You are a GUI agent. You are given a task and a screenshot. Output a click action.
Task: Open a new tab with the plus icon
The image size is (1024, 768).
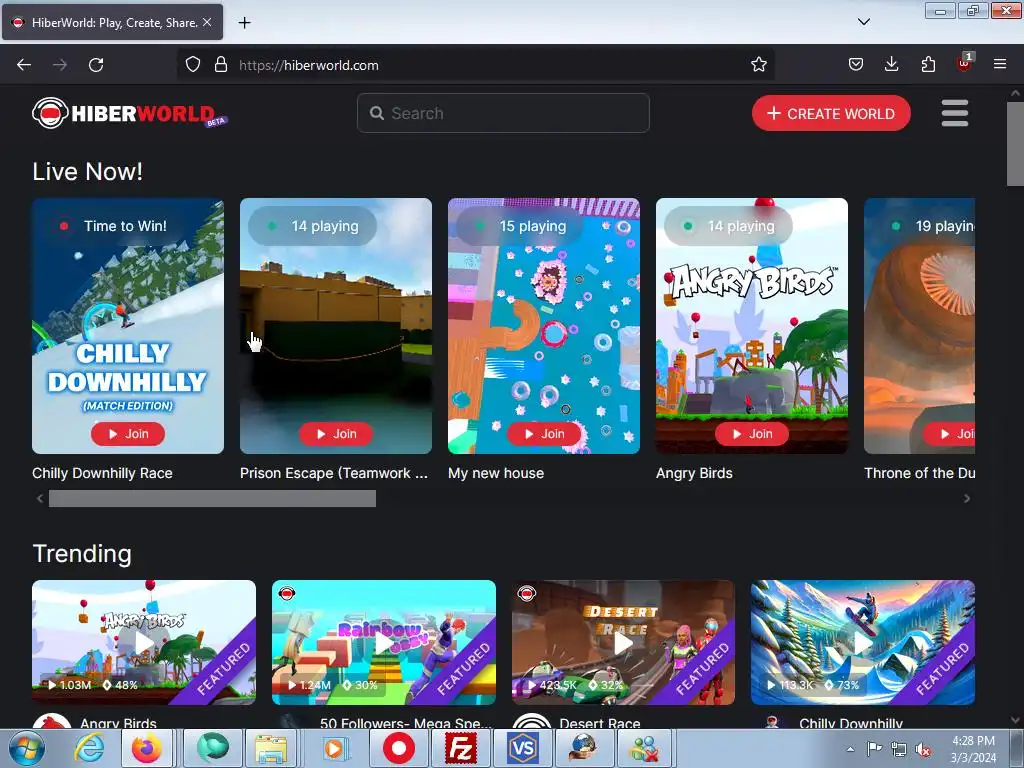click(244, 23)
